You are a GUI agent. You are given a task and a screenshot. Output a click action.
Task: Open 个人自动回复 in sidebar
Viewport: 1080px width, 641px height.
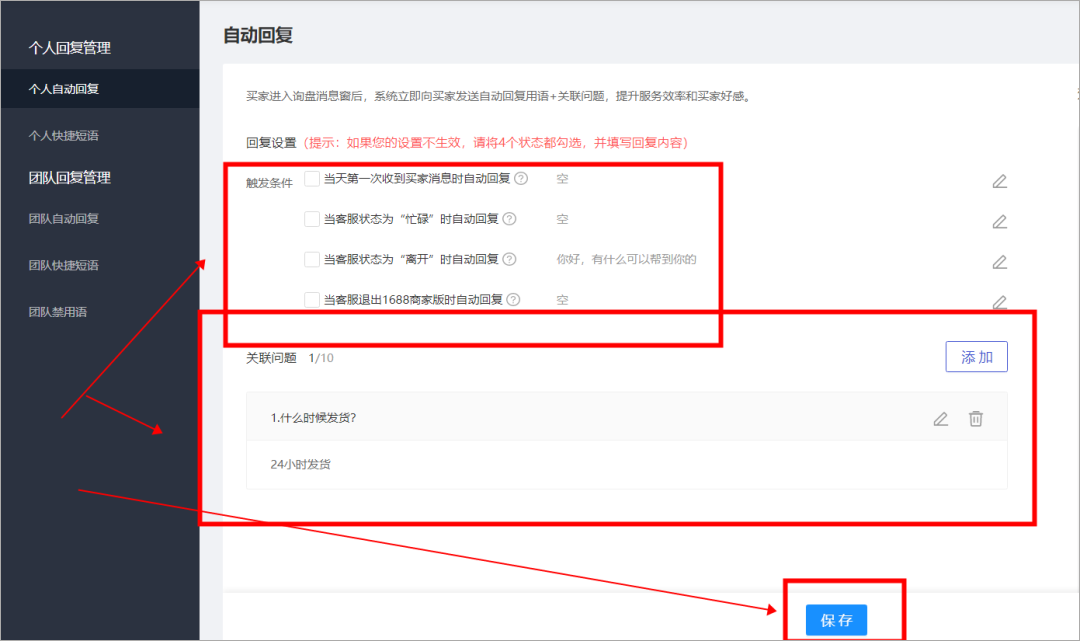pos(100,89)
